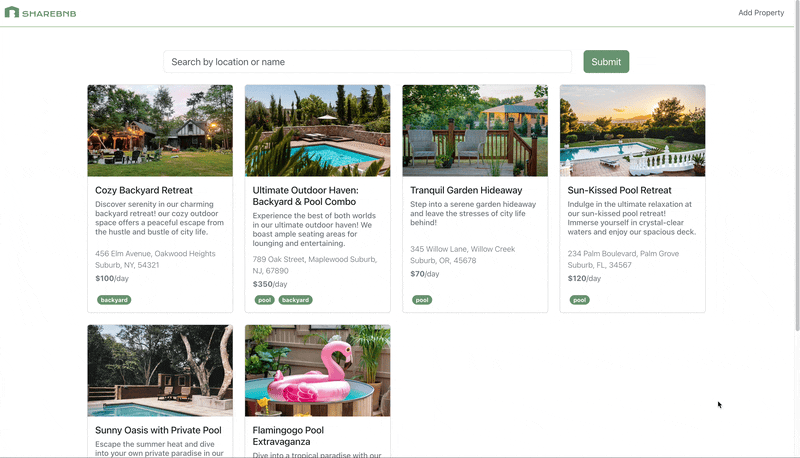Open the pink flamingo float photo
Viewport: 800px width, 458px height.
(317, 370)
